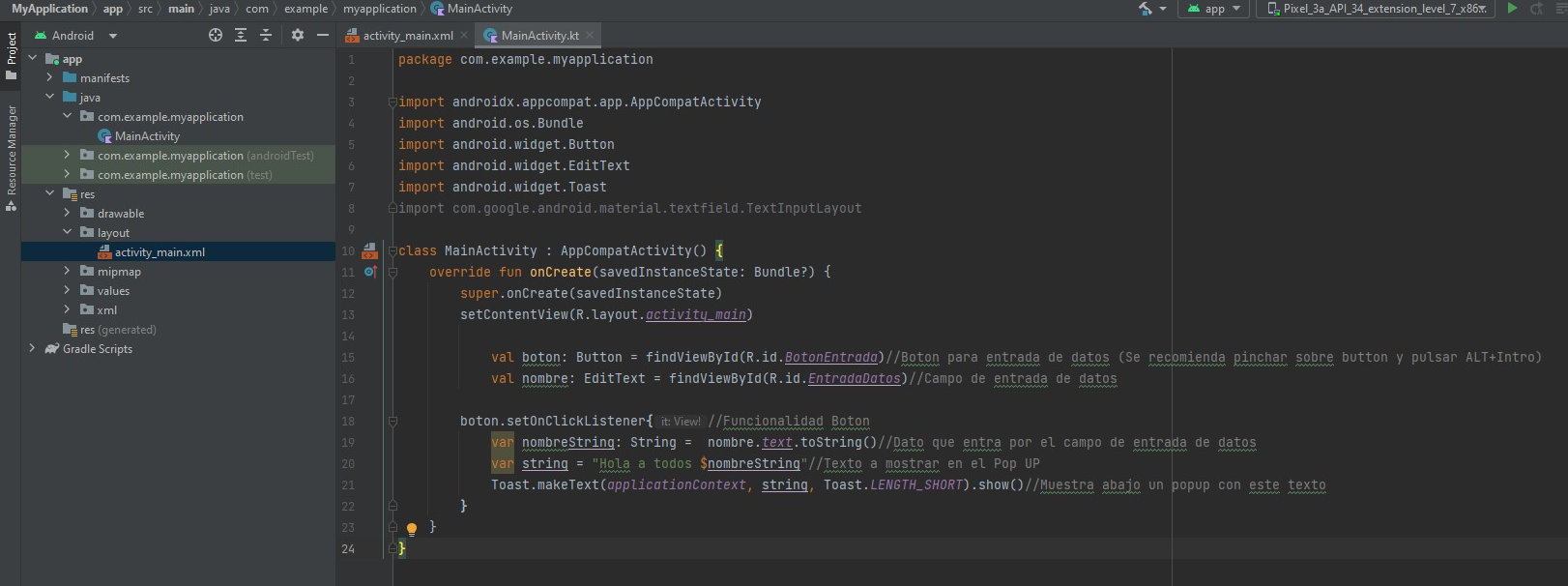Toggle the Resource Manager side tab

tap(11, 157)
